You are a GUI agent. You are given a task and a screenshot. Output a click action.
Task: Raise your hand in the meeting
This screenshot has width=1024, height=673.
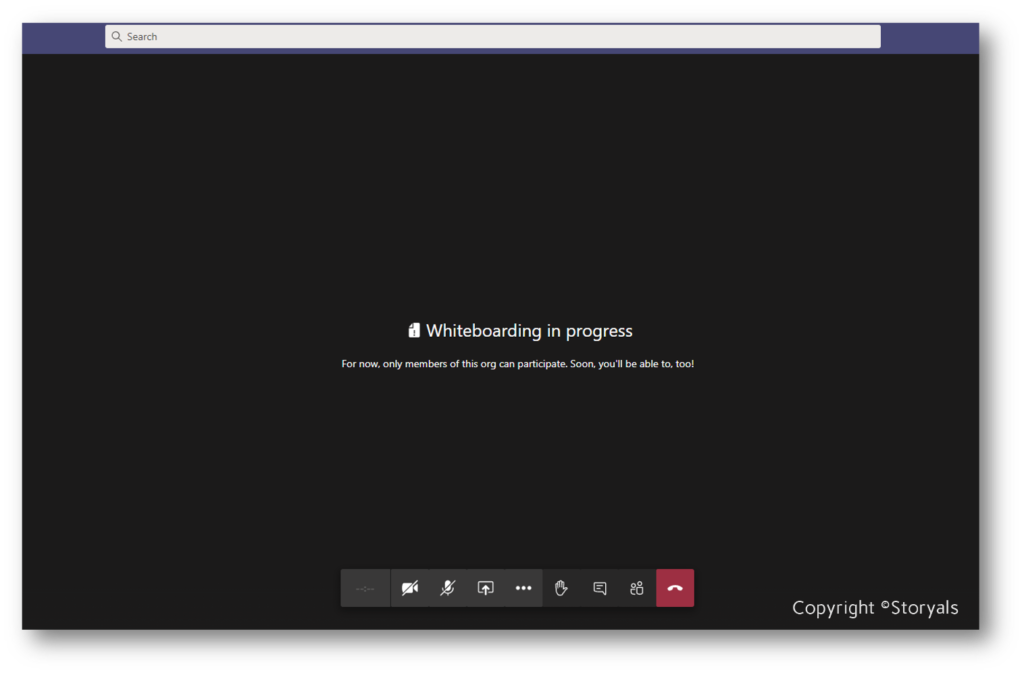(x=561, y=588)
